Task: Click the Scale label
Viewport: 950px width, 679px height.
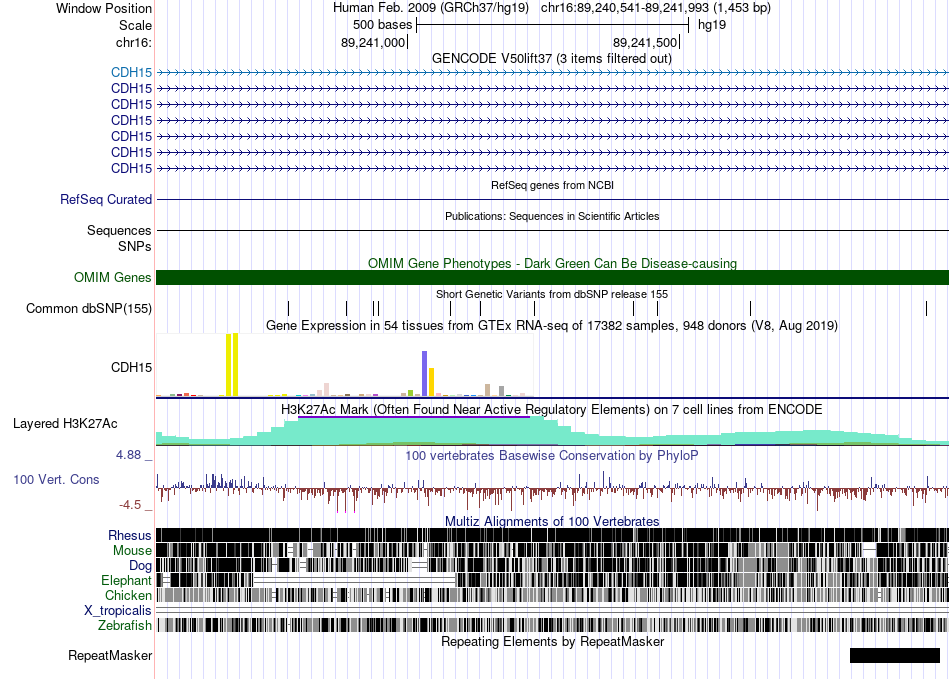Action: [135, 25]
